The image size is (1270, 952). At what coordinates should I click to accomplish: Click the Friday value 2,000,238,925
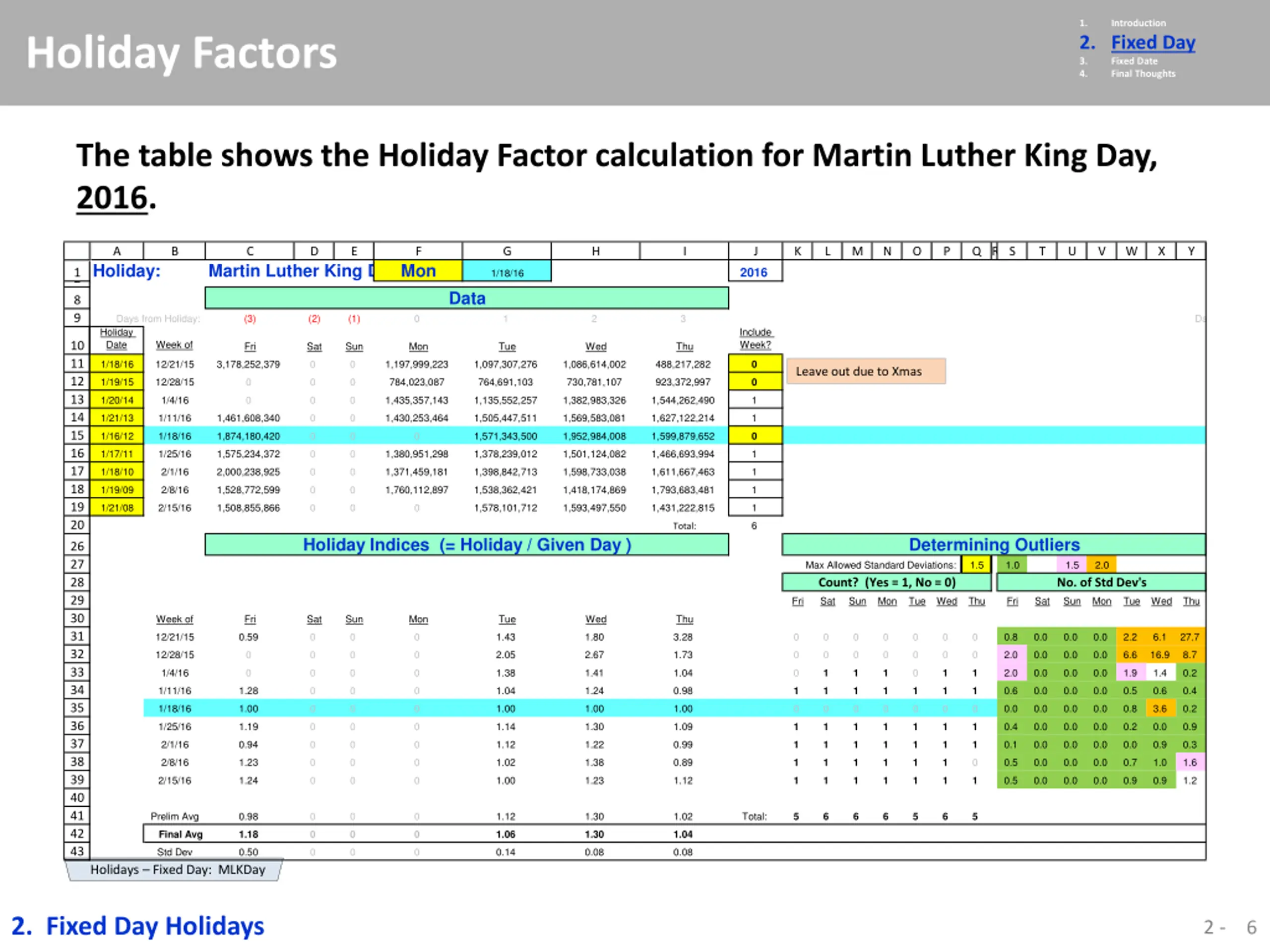248,472
